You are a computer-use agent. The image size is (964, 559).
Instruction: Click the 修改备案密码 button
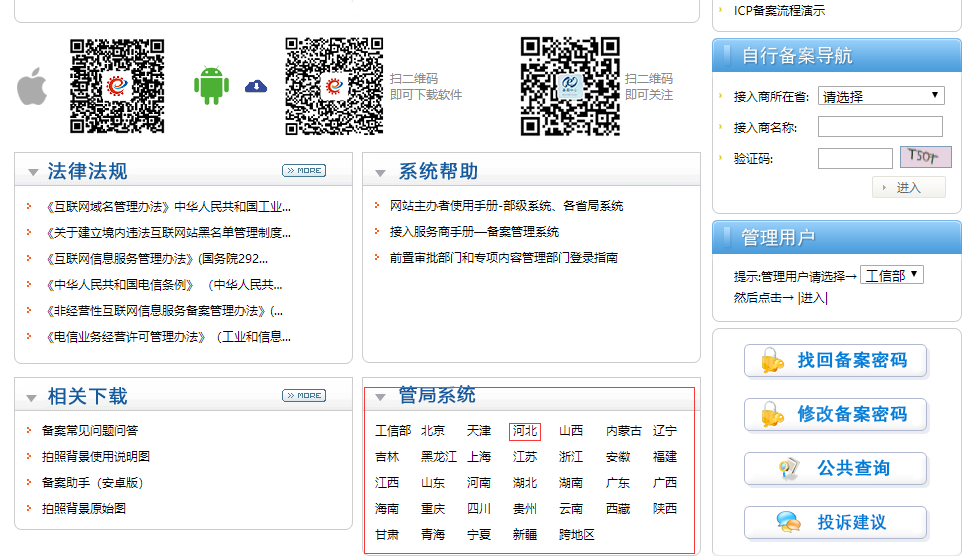(x=836, y=415)
